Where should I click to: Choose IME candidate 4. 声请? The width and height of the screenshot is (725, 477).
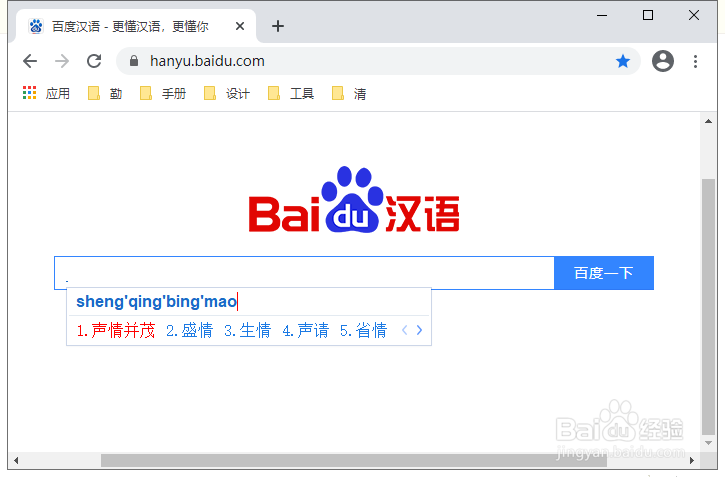pyautogui.click(x=305, y=330)
